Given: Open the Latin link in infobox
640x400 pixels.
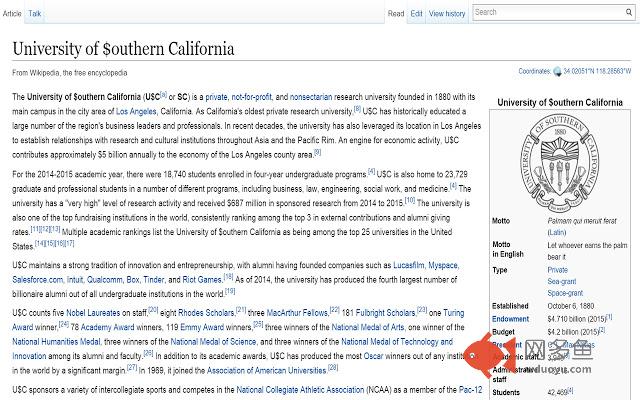Looking at the screenshot, I should click(x=557, y=233).
